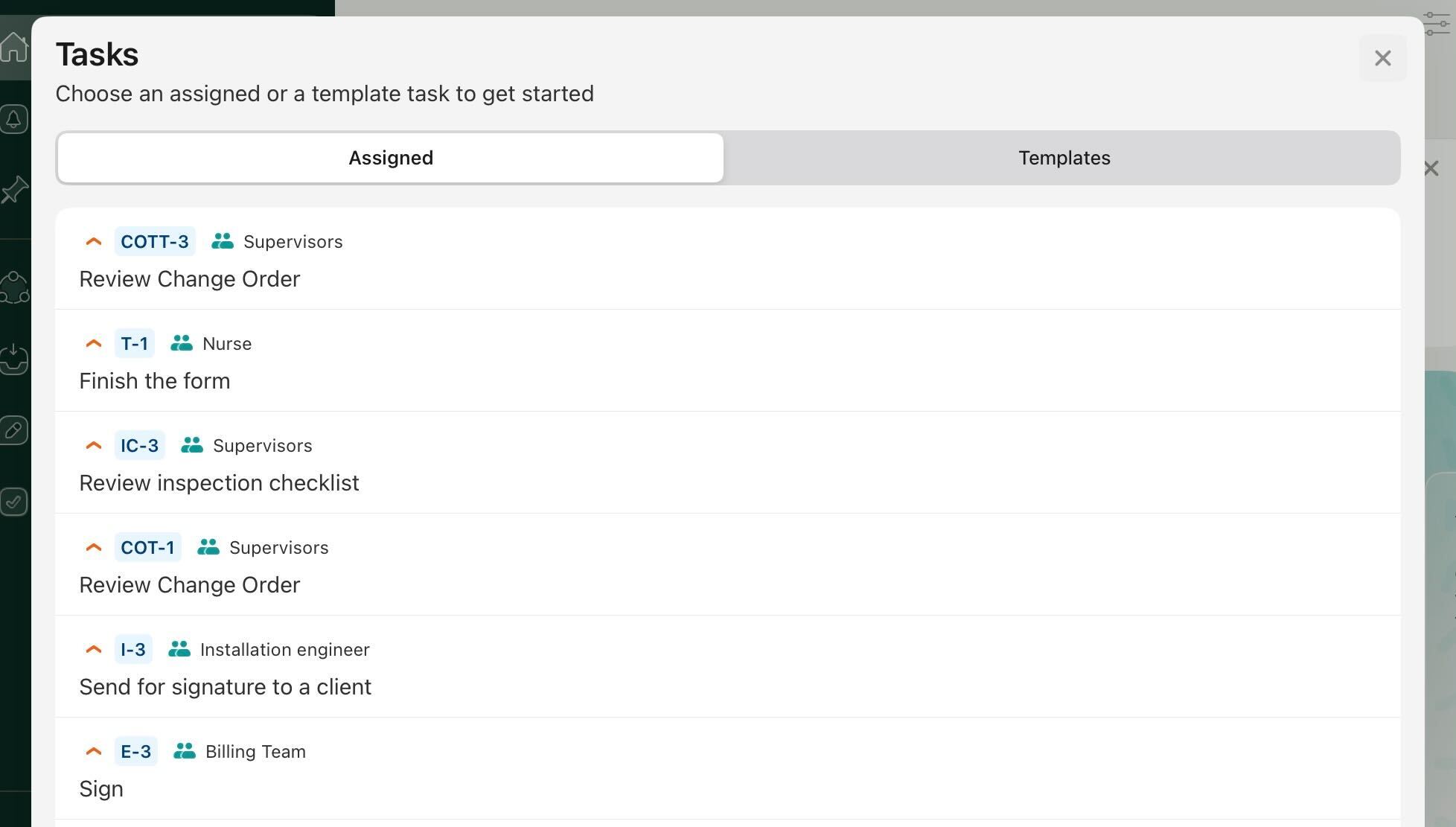The width and height of the screenshot is (1456, 827).
Task: Click the orange chevron beside T-1
Action: click(x=93, y=344)
